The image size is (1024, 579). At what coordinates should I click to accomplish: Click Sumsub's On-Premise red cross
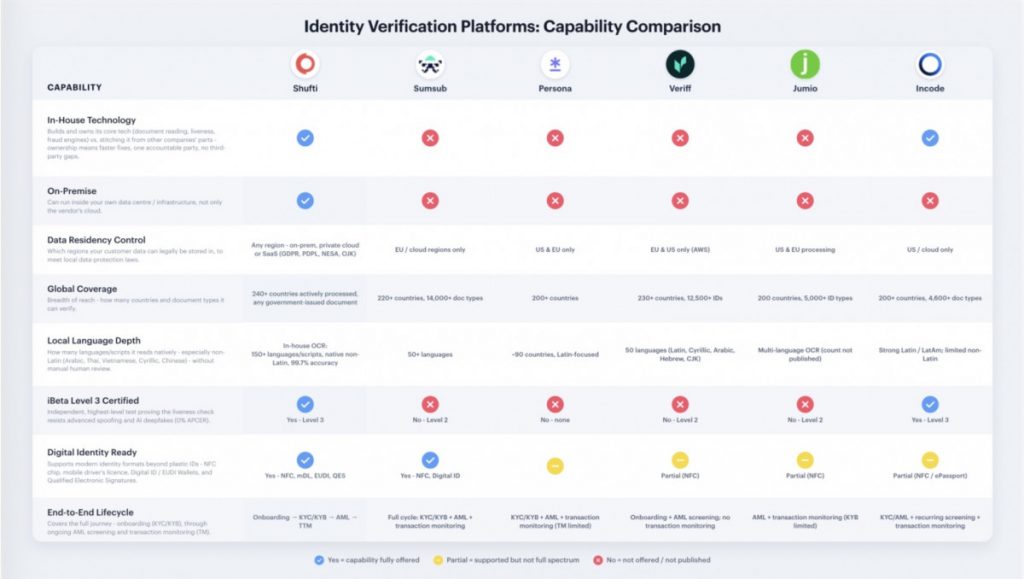pyautogui.click(x=430, y=200)
